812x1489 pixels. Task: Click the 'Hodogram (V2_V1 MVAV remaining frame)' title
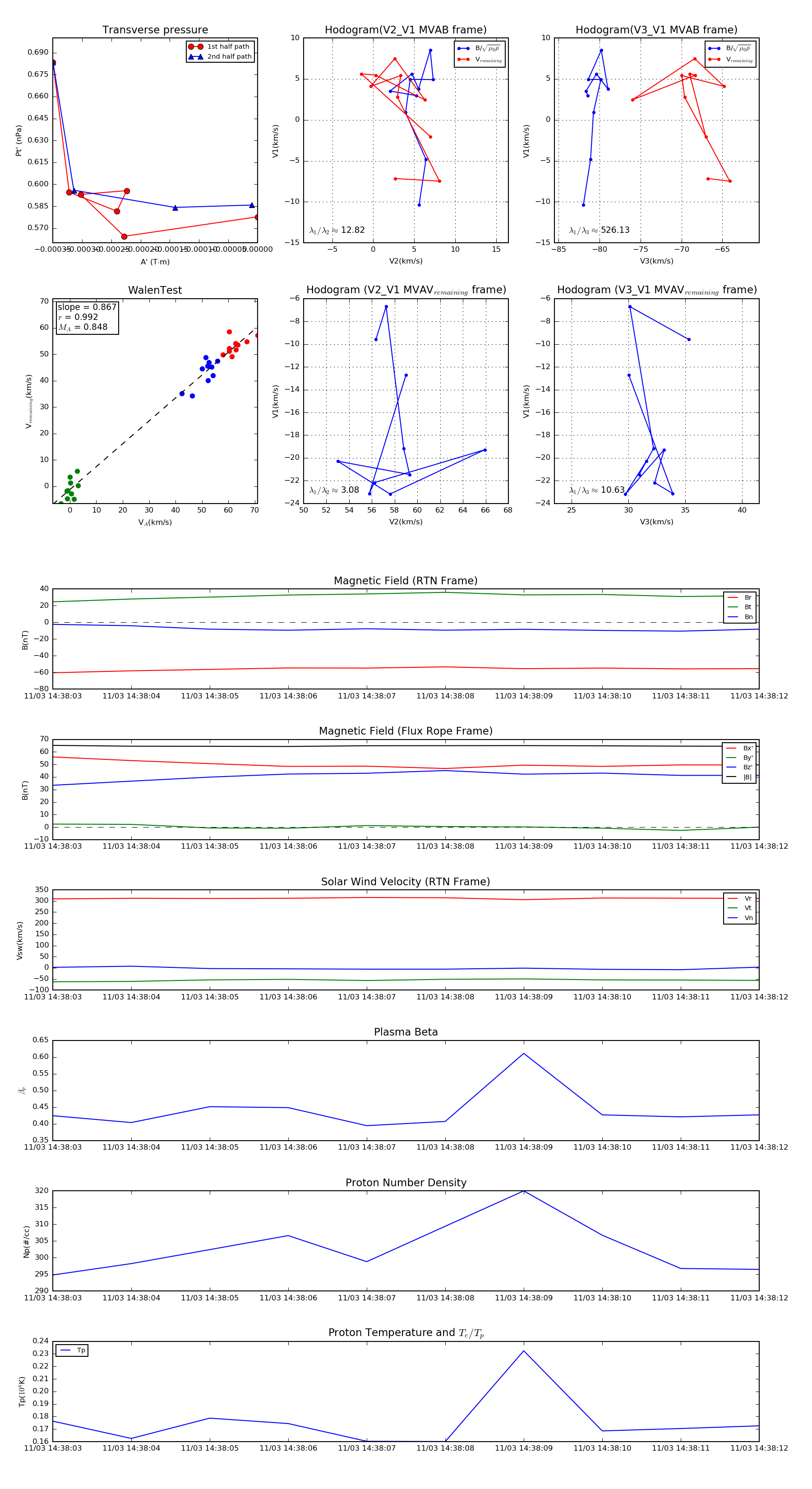[x=406, y=290]
